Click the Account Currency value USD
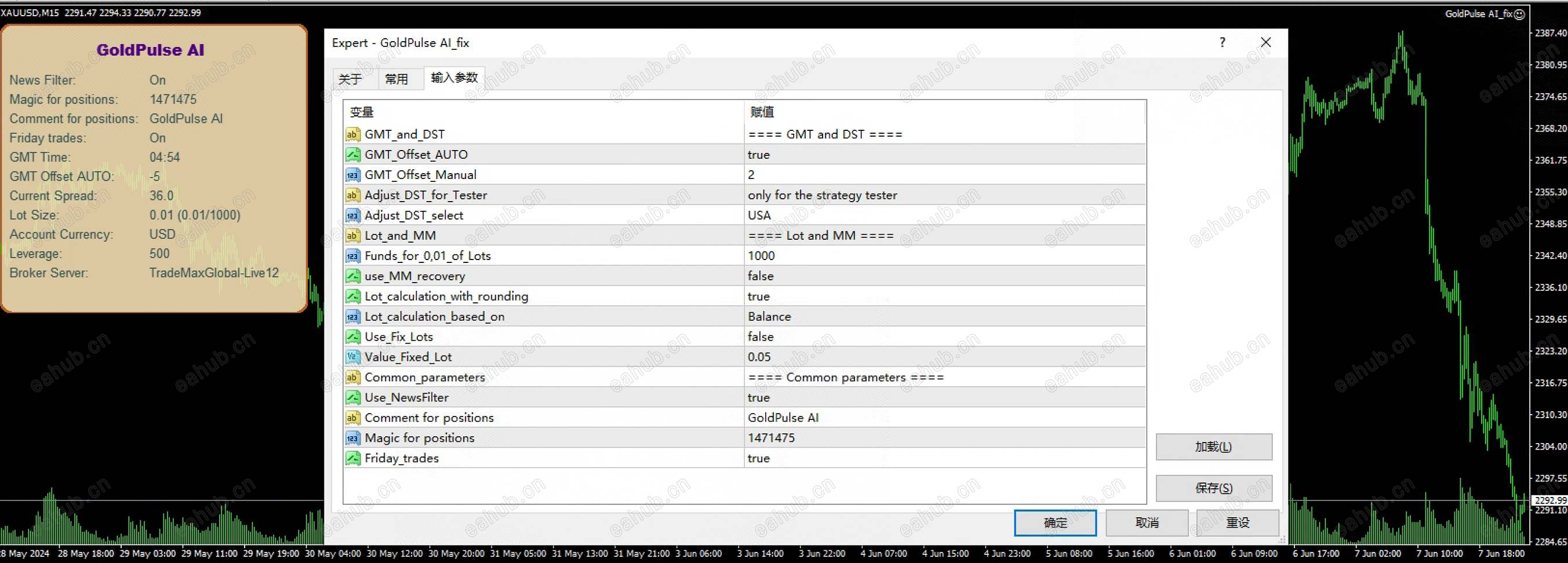This screenshot has width=1568, height=563. [x=162, y=235]
